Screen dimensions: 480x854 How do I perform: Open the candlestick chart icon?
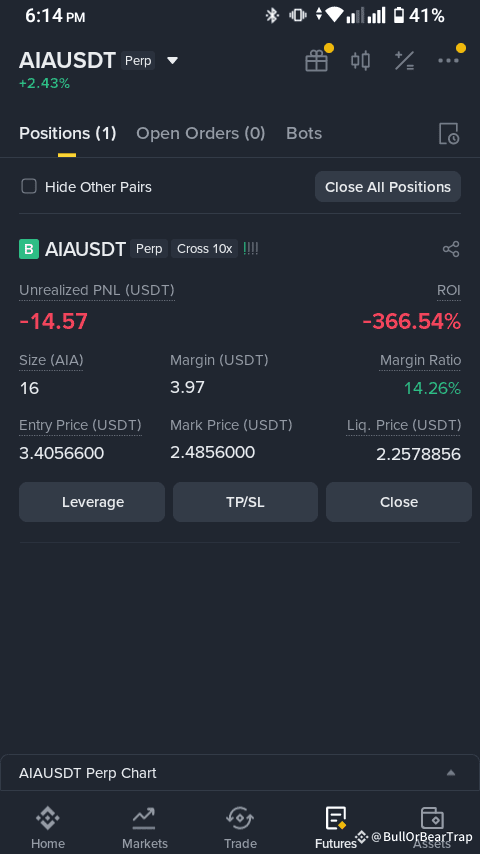360,60
